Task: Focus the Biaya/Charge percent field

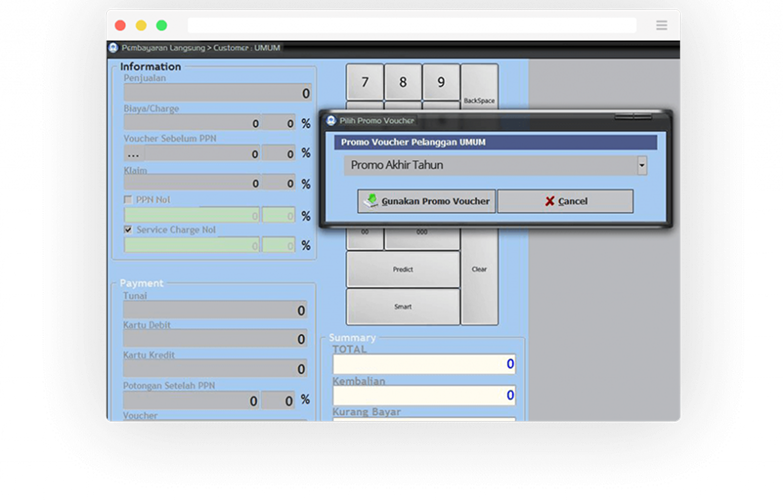Action: point(279,123)
